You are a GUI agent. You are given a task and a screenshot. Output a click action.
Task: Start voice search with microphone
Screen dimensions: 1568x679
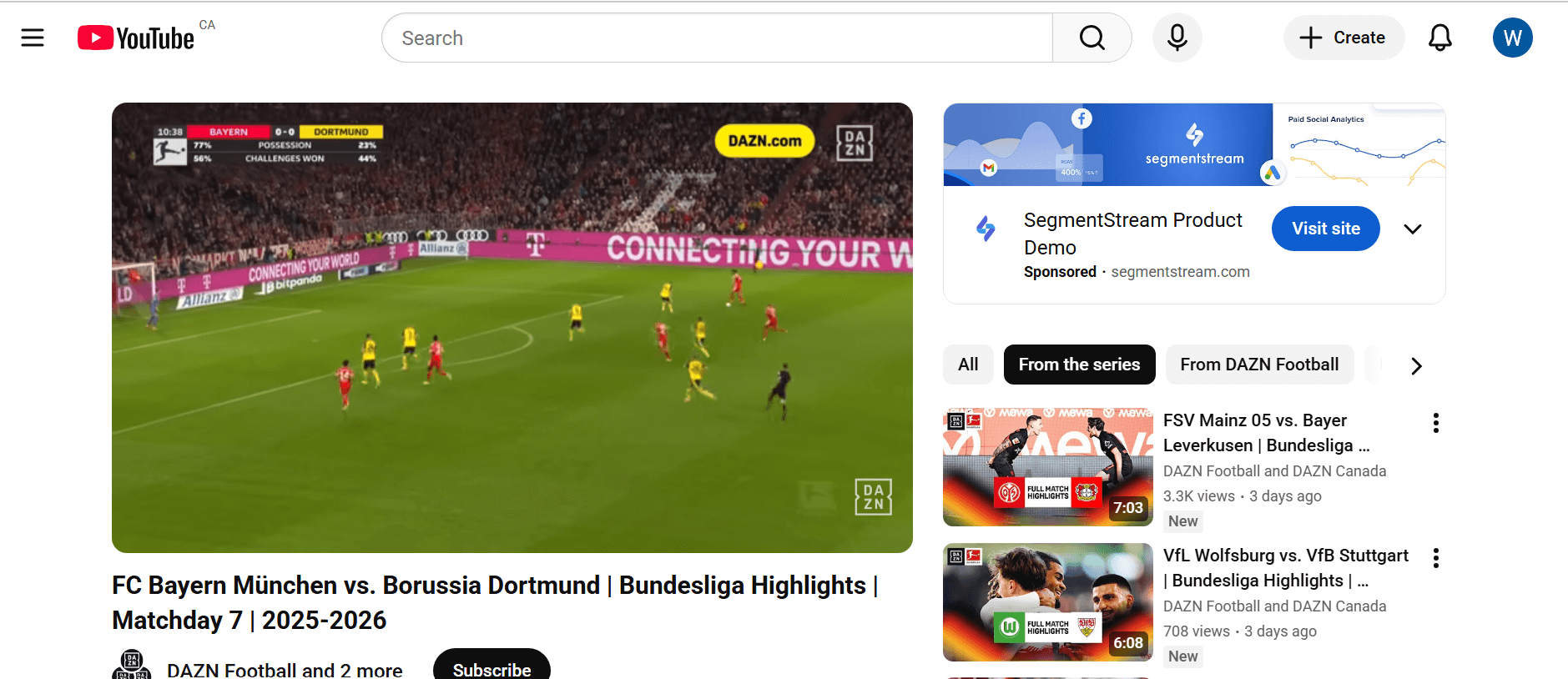[1177, 38]
